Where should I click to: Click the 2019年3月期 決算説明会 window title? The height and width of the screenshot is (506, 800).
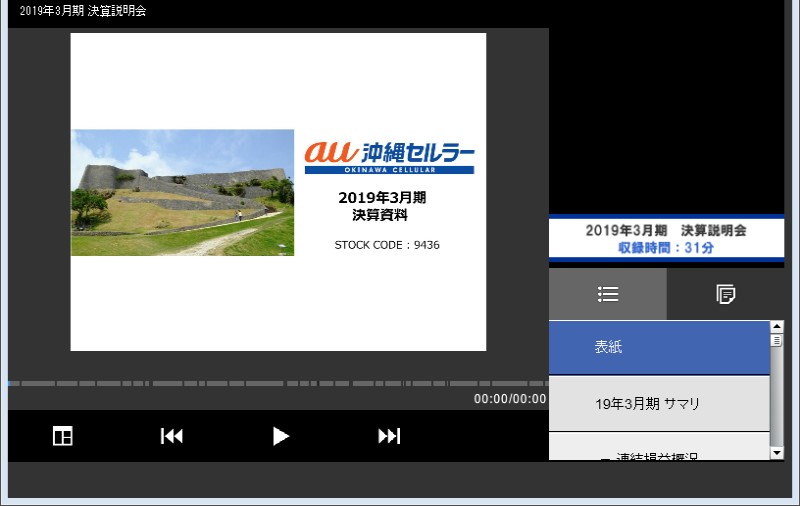coord(83,11)
